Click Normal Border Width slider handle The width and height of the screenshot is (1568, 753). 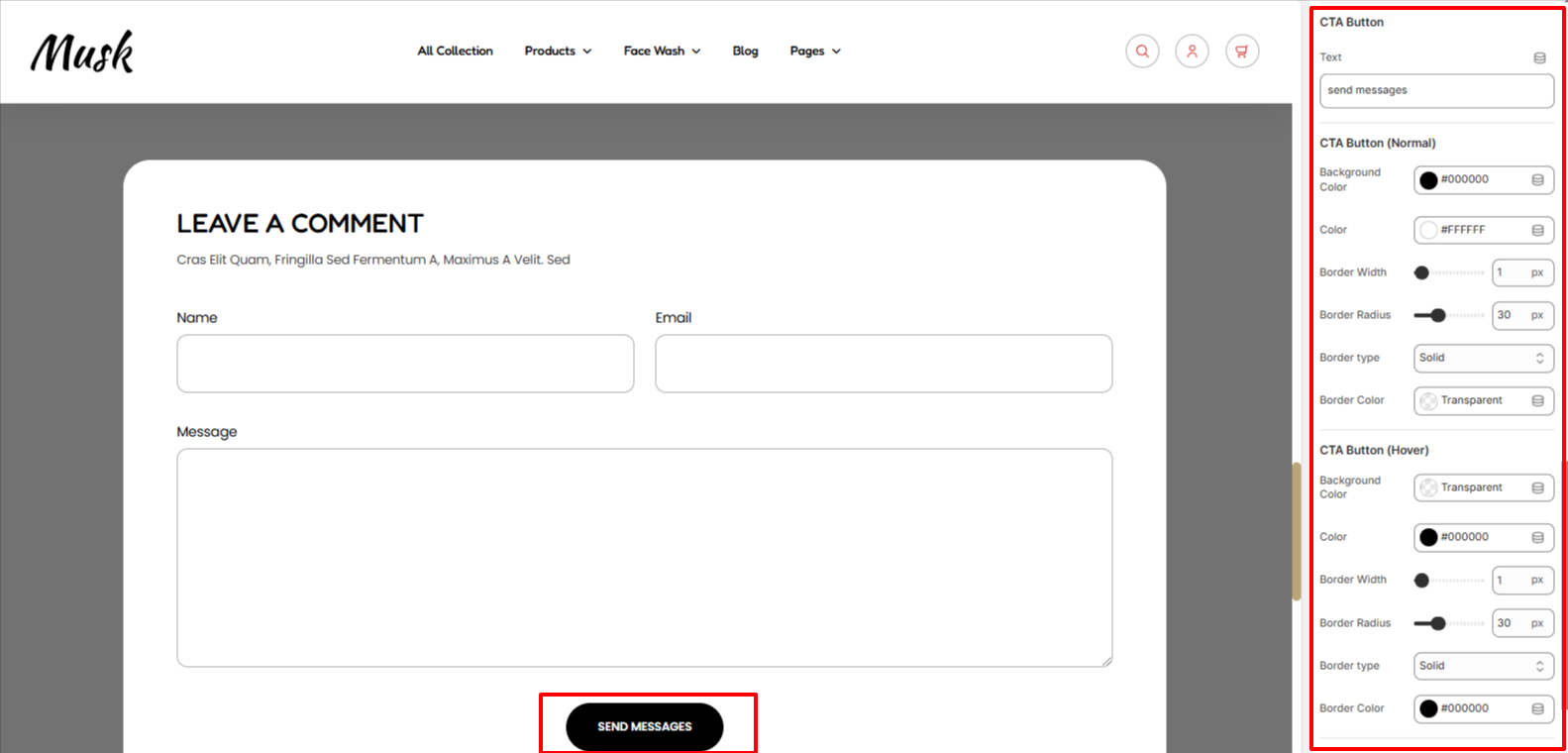(x=1421, y=272)
